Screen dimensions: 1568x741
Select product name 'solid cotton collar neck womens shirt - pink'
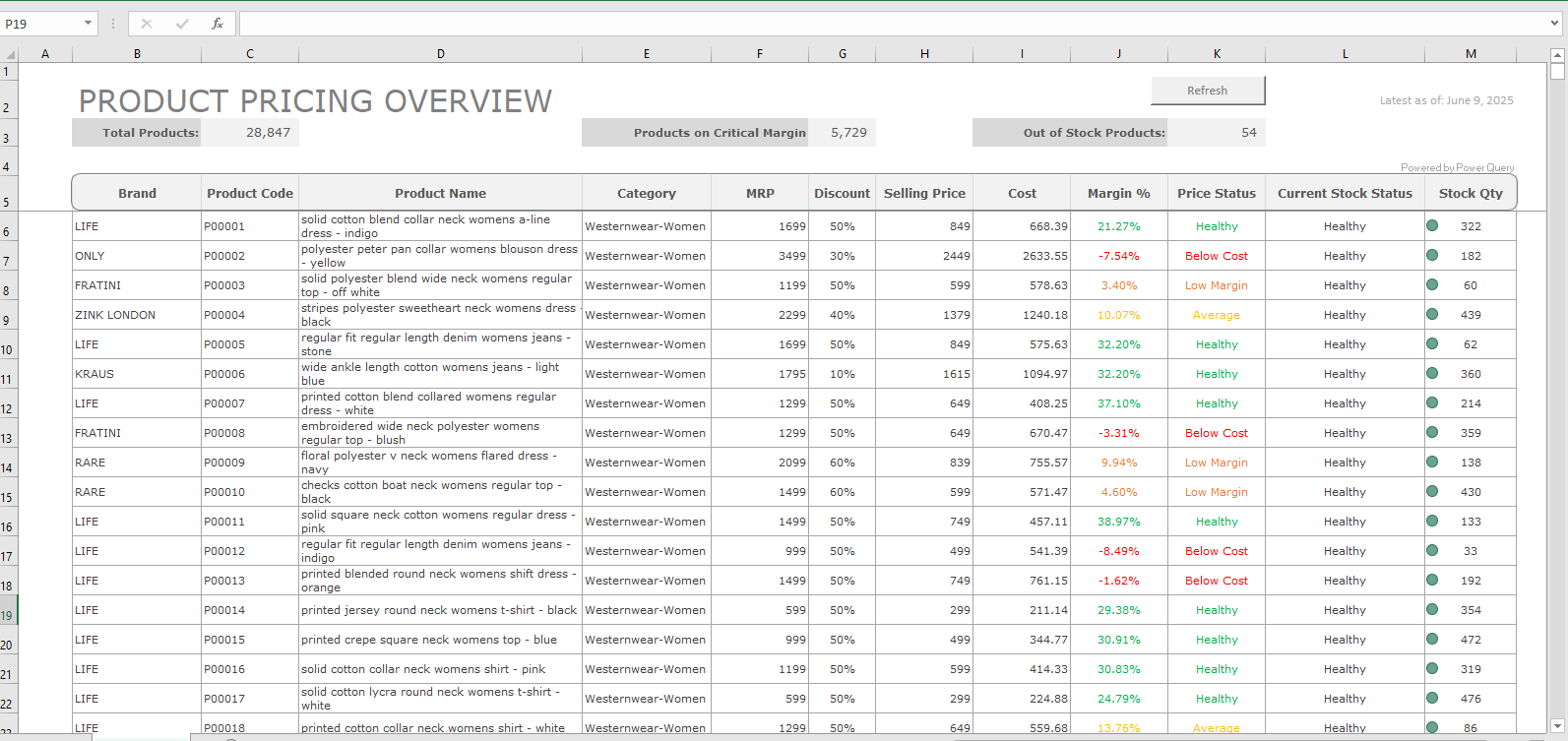440,669
